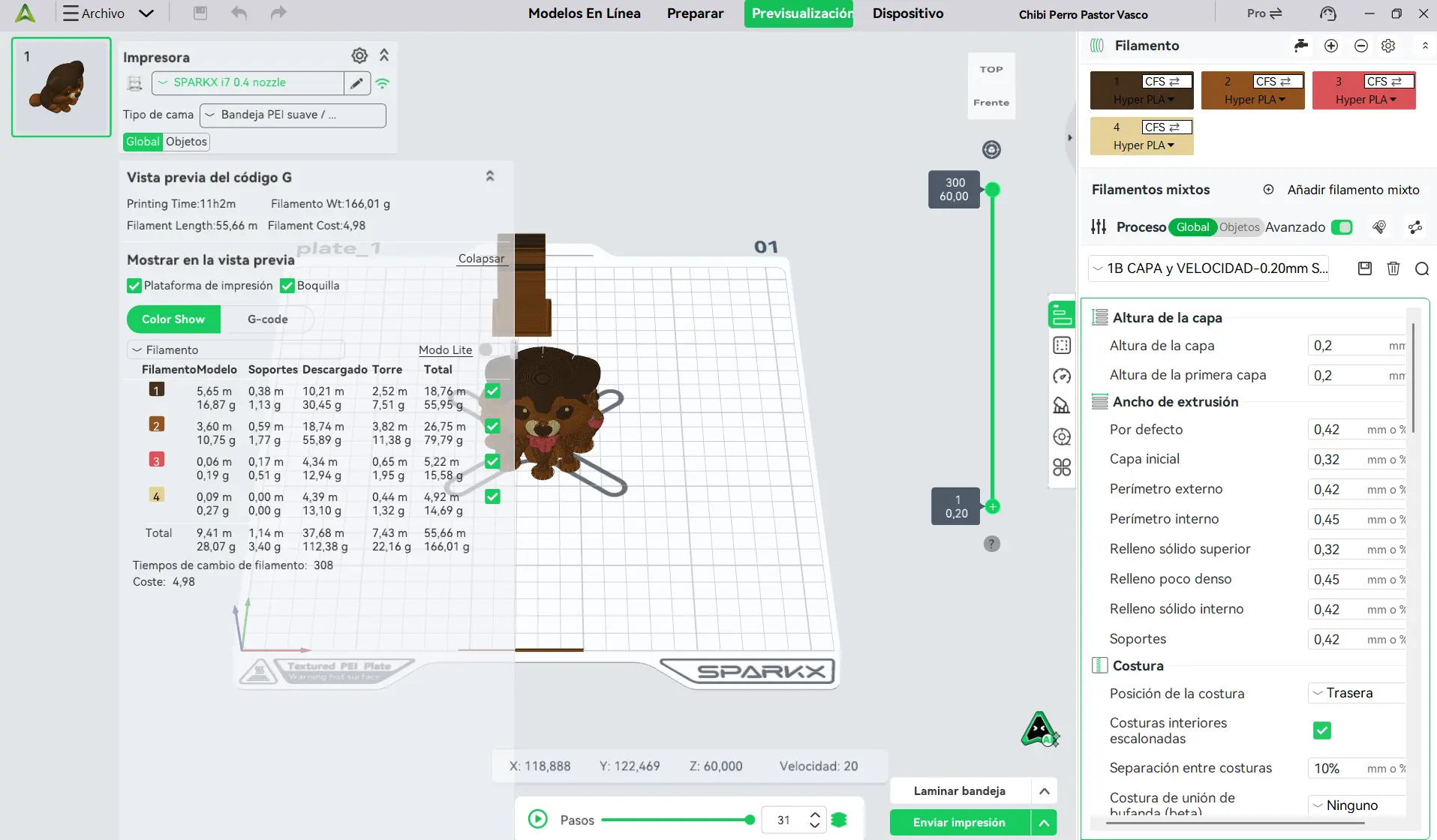Click the Laminar bandeja button
This screenshot has height=840, width=1437.
click(x=959, y=791)
